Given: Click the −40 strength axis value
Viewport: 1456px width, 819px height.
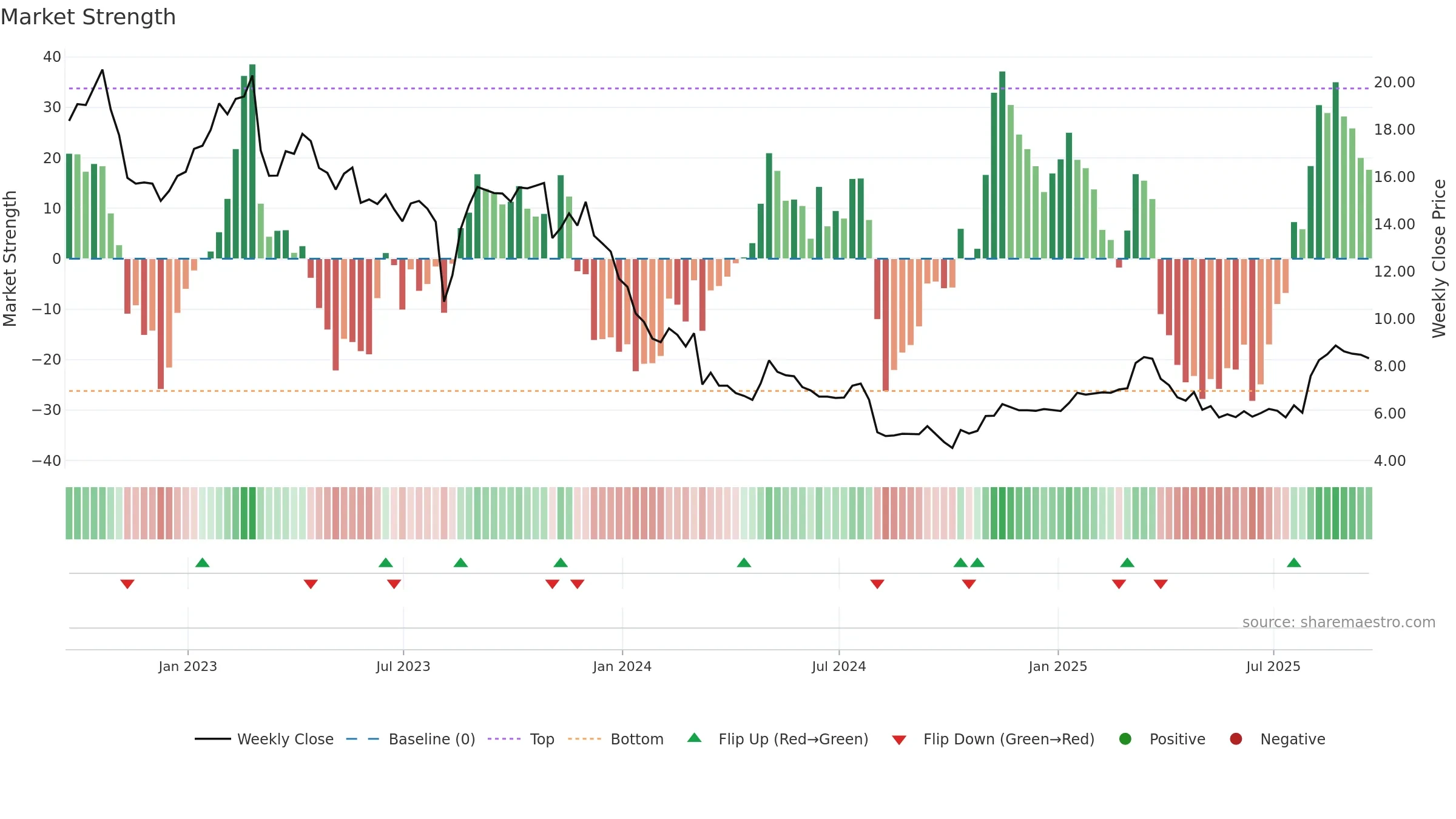Looking at the screenshot, I should (x=47, y=461).
